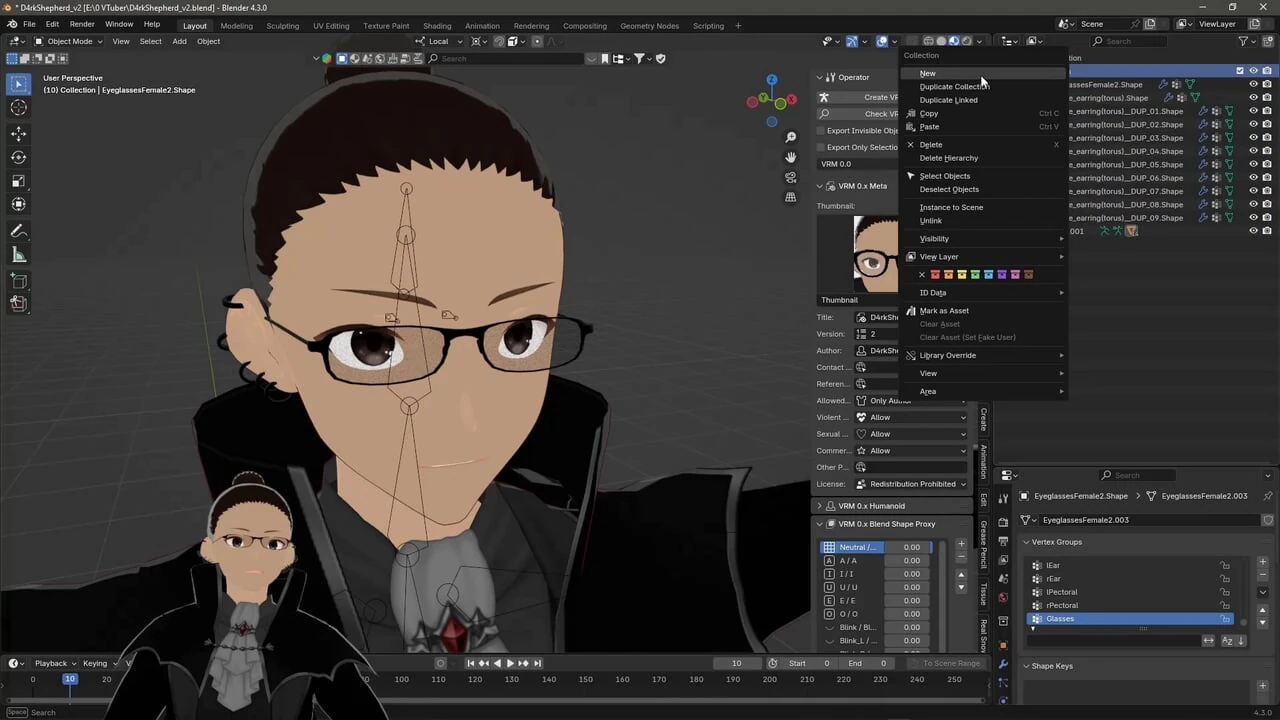Click the viewport zoom magnifier icon

790,137
